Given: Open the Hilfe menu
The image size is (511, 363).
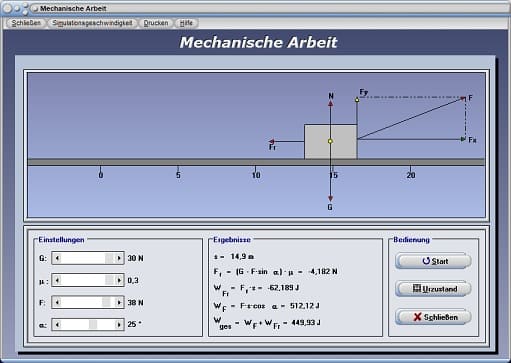Looking at the screenshot, I should pos(186,23).
